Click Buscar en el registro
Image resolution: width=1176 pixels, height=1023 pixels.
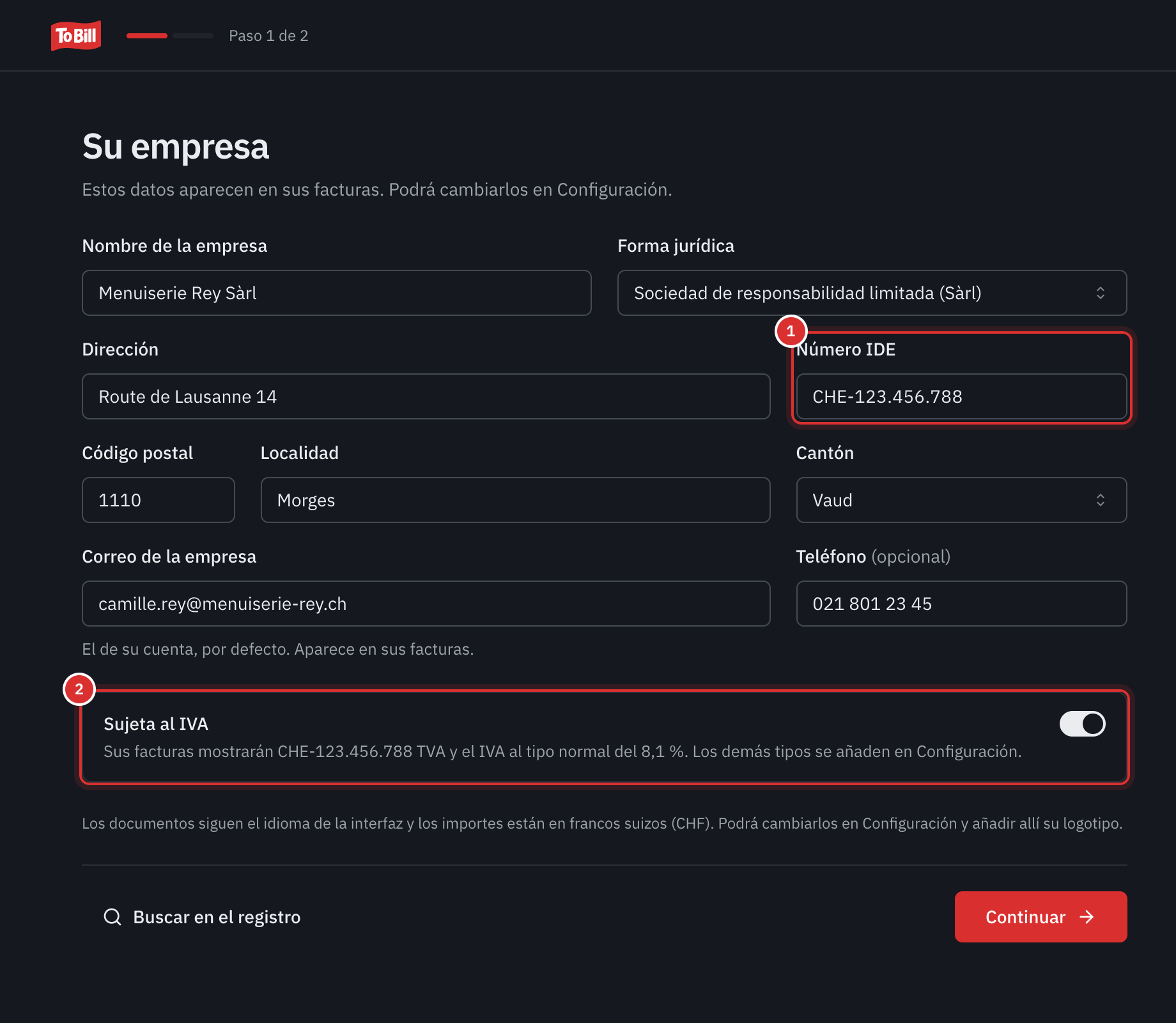[x=201, y=917]
